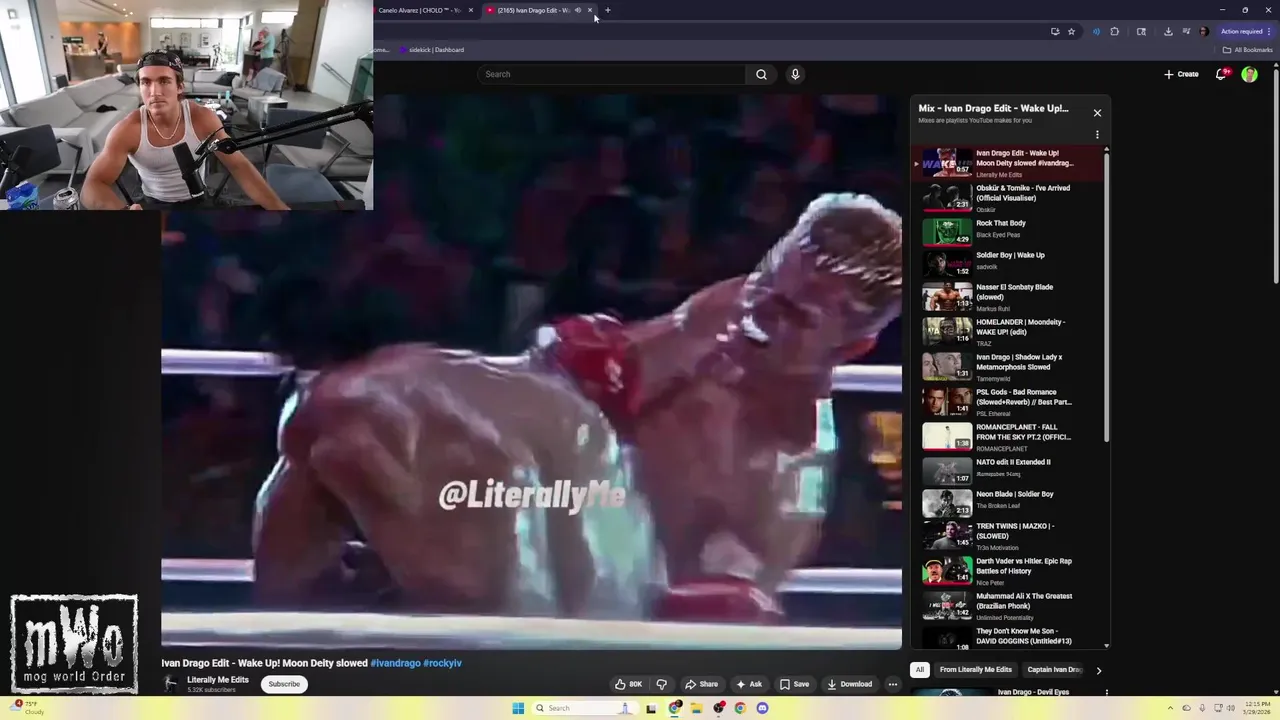Click the Create button

pos(1181,74)
